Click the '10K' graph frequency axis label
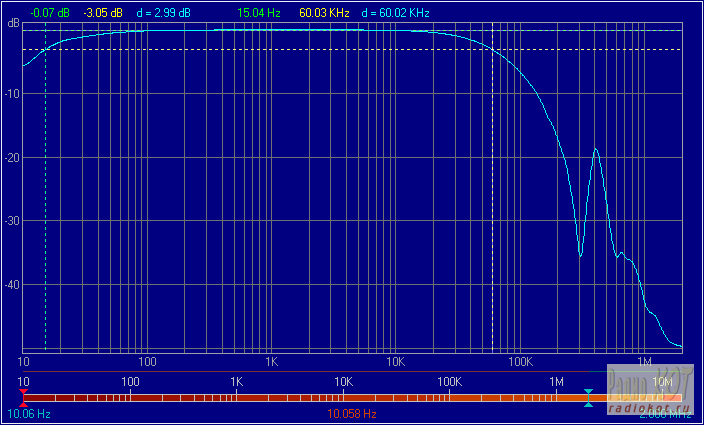 coord(396,362)
